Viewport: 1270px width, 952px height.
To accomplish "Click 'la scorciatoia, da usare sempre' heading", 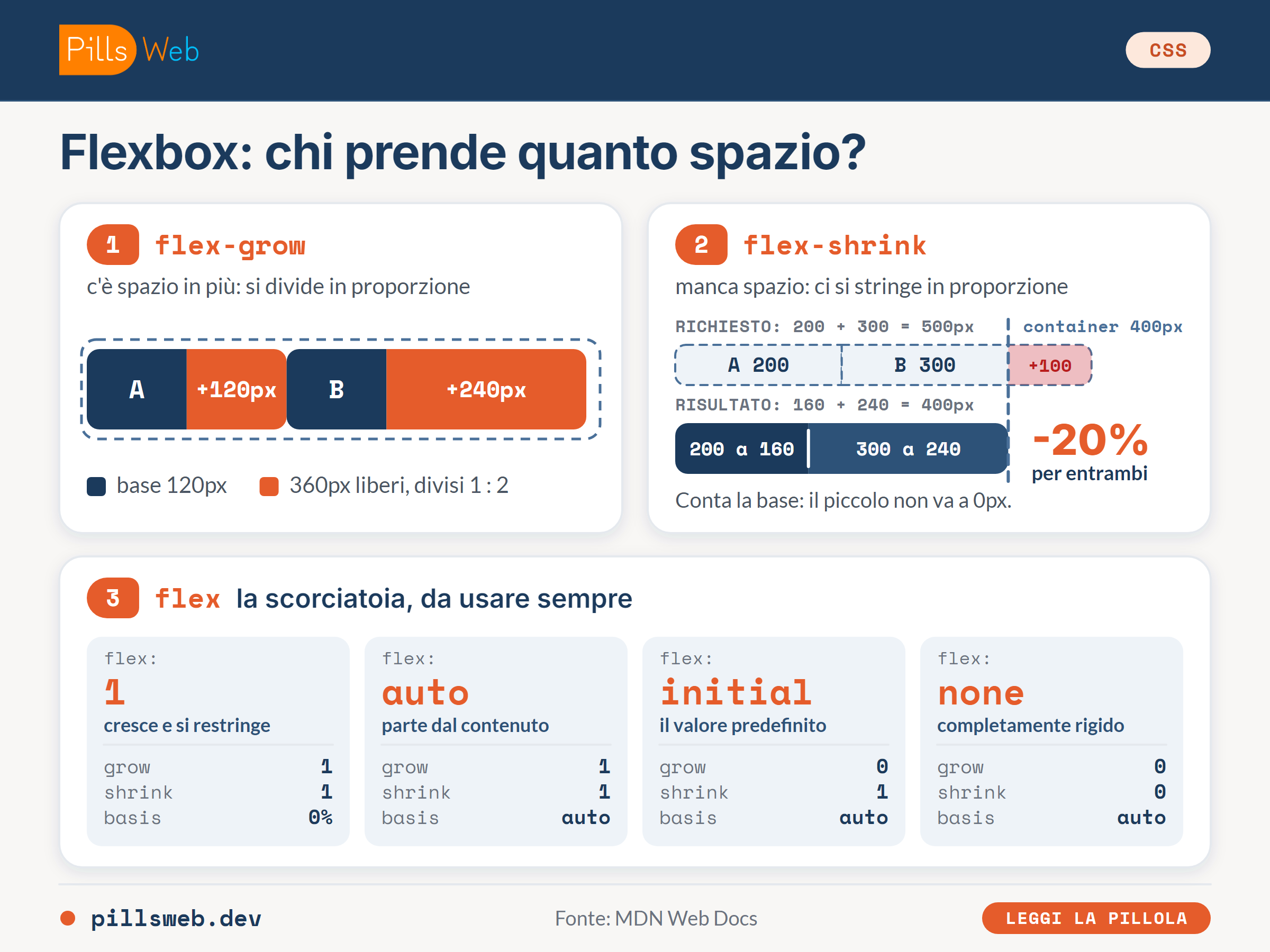I will pyautogui.click(x=434, y=599).
